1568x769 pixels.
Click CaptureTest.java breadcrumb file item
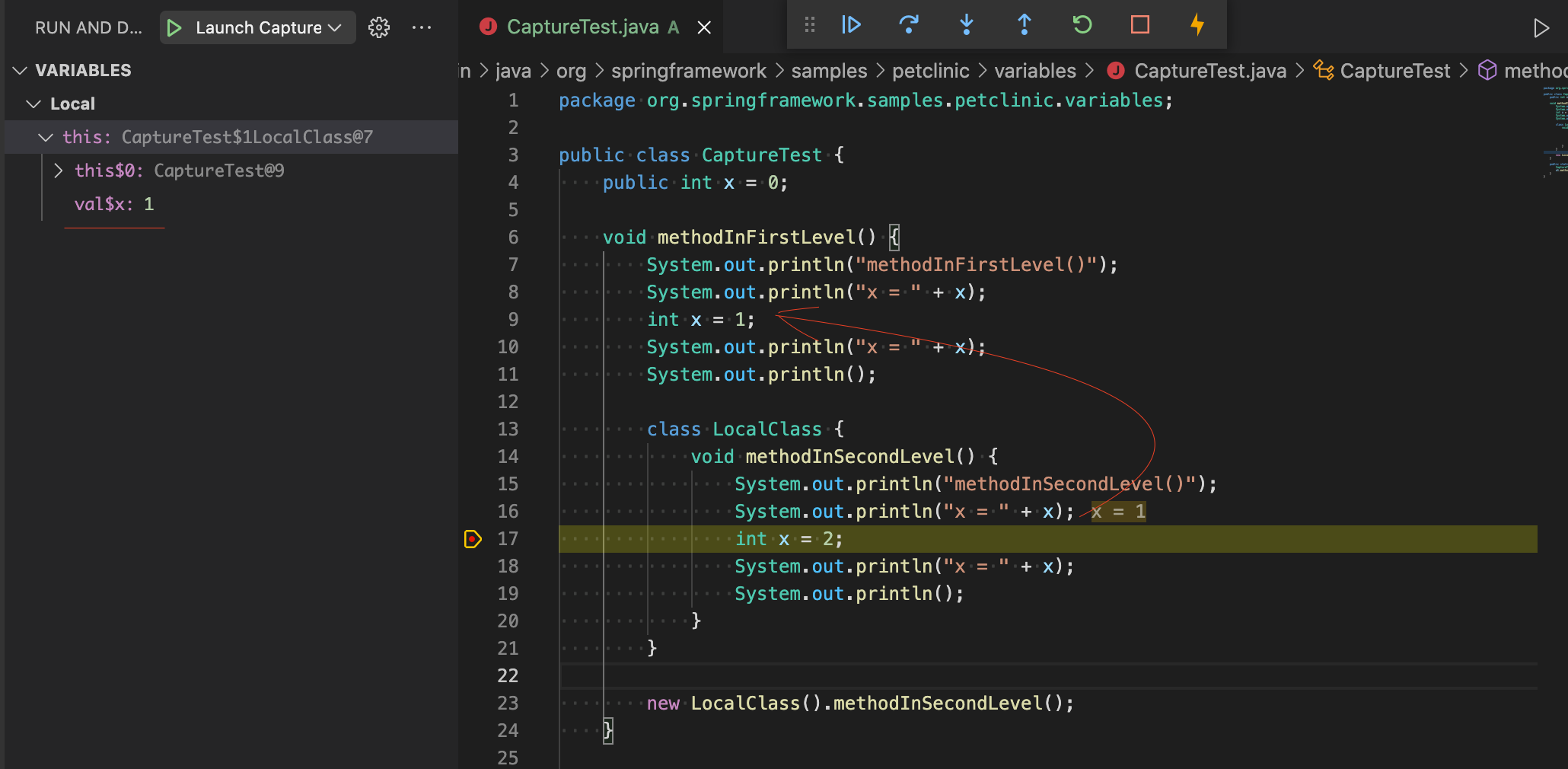pos(1197,71)
